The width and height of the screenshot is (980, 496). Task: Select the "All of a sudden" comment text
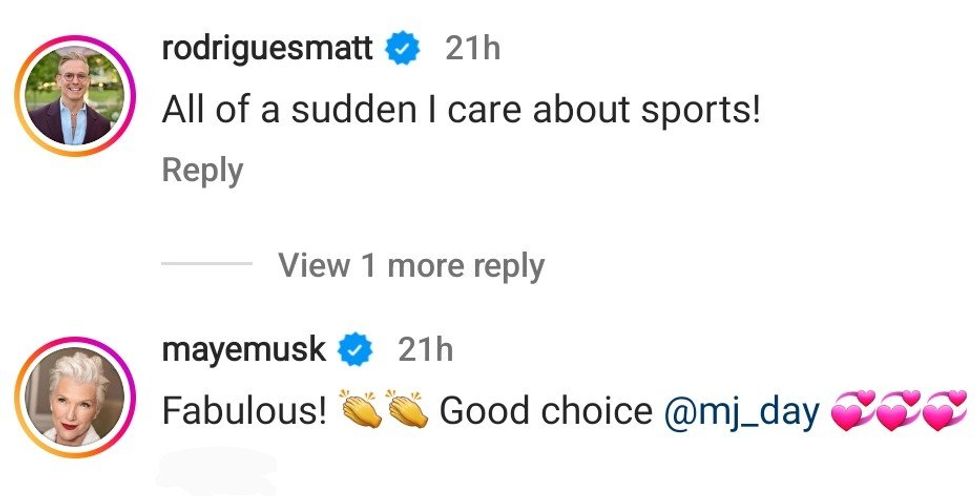[x=461, y=110]
